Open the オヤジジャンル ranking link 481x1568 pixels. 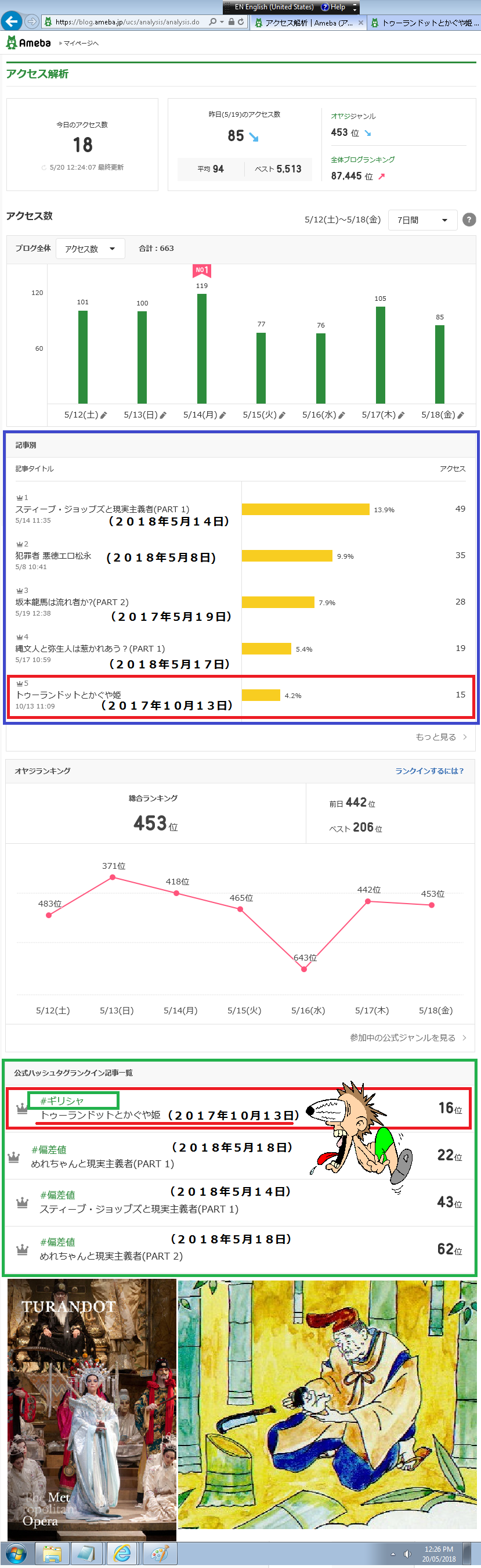click(x=353, y=116)
